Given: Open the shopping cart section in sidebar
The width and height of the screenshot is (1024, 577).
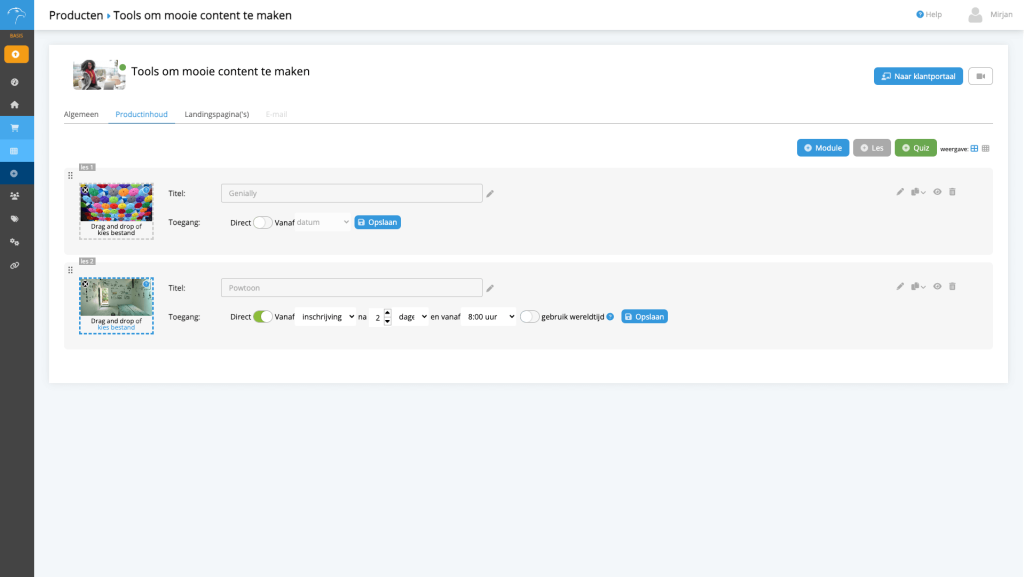Looking at the screenshot, I should click(15, 128).
